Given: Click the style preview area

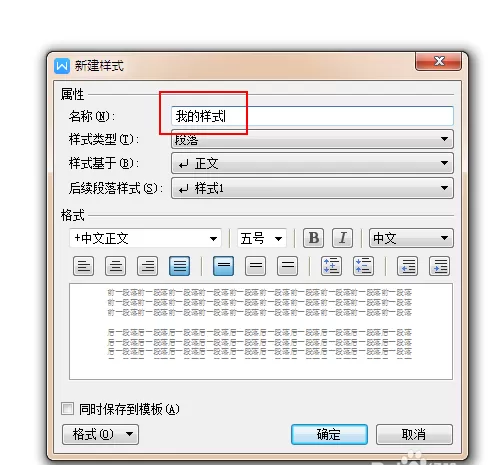Looking at the screenshot, I should pyautogui.click(x=261, y=331).
